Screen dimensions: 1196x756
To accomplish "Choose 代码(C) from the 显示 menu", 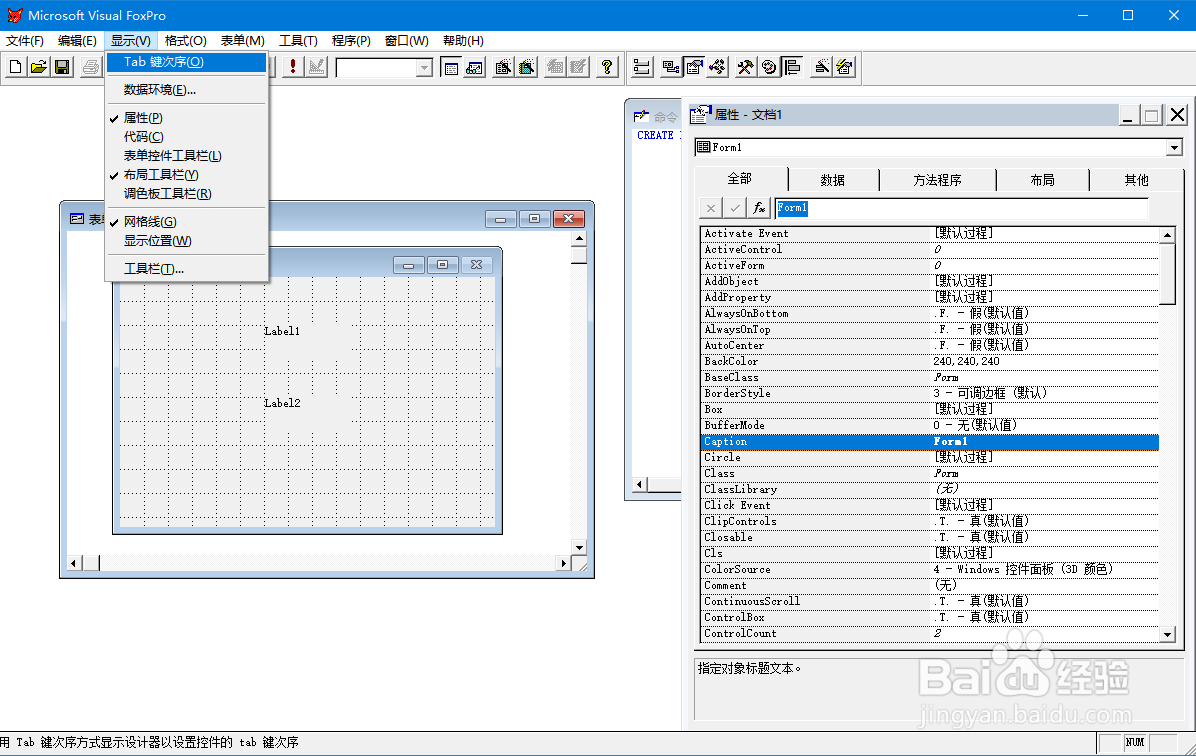I will [x=186, y=137].
